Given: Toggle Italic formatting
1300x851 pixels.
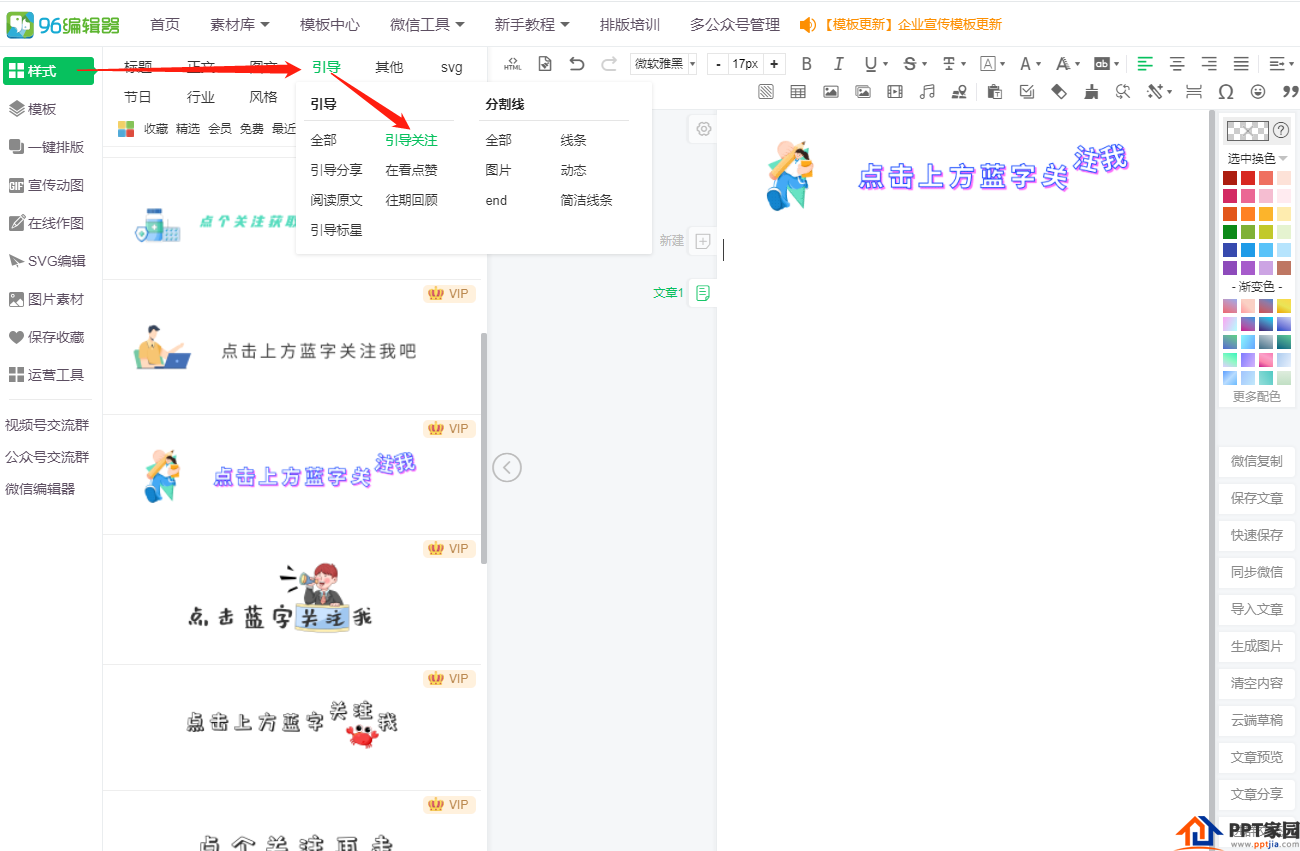Looking at the screenshot, I should 838,64.
